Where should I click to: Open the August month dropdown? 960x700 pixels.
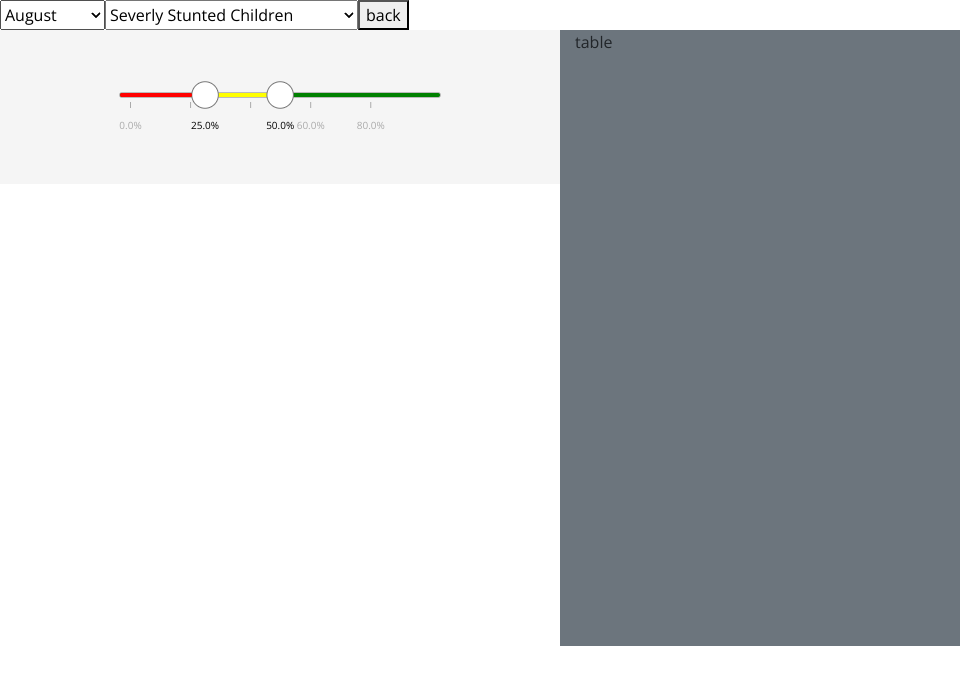(52, 15)
